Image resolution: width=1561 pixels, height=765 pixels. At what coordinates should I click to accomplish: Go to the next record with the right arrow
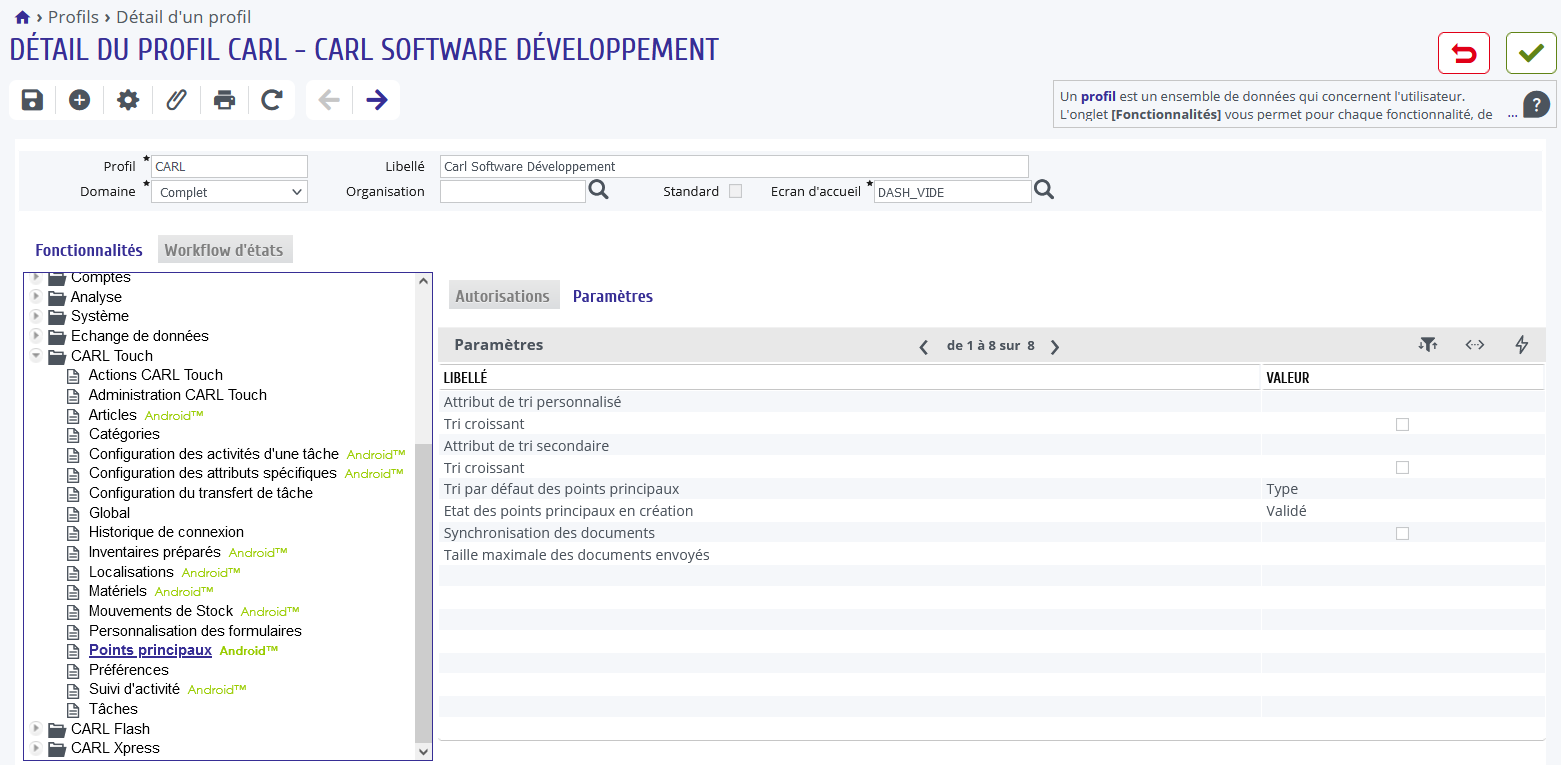click(377, 100)
